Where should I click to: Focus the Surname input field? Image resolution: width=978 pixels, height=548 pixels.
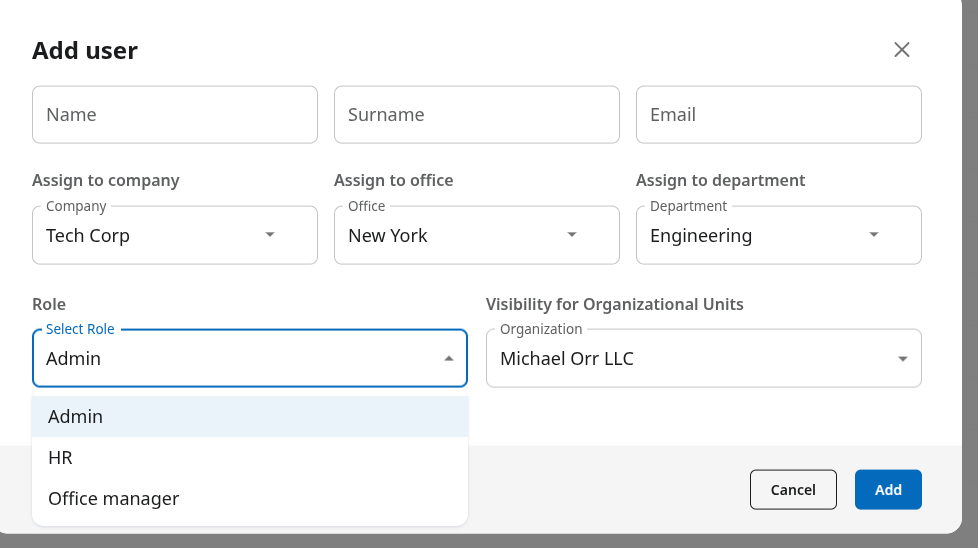[476, 115]
